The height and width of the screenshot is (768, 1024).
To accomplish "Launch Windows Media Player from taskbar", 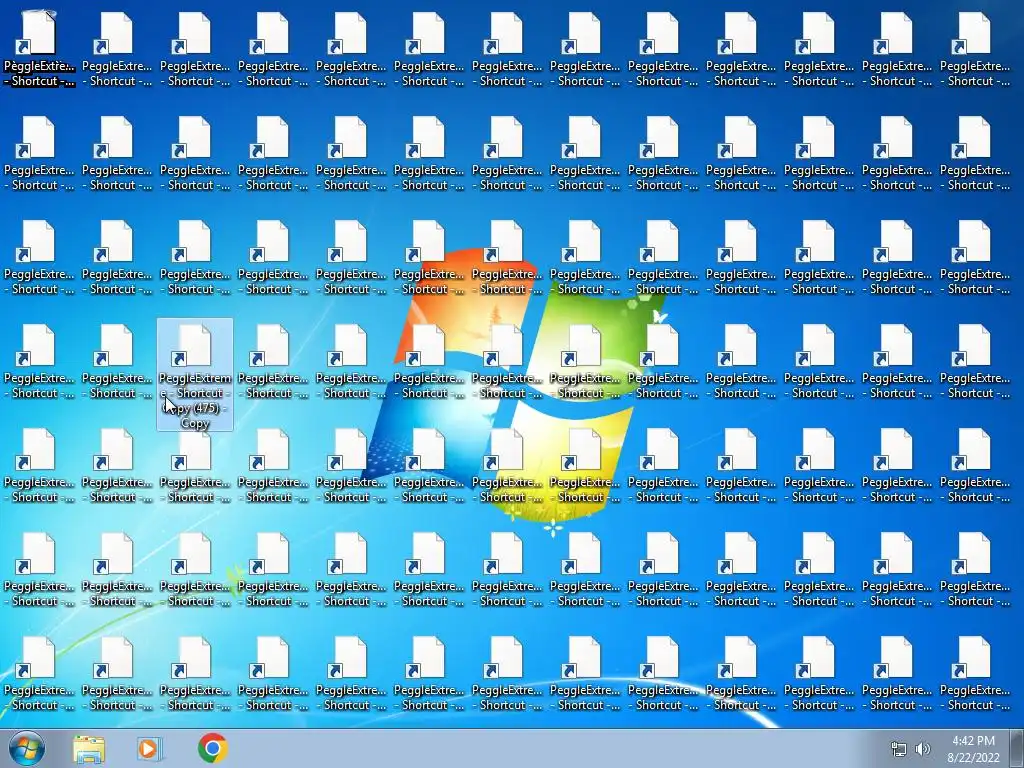I will (149, 749).
